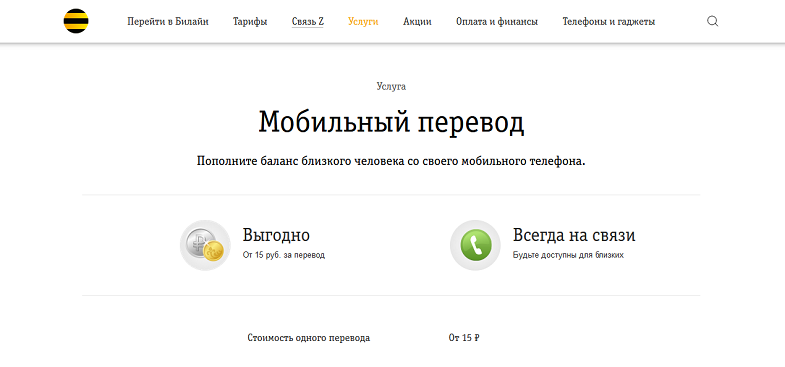The width and height of the screenshot is (785, 367).
Task: Click the Услуга breadcrumb label
Action: pos(391,87)
